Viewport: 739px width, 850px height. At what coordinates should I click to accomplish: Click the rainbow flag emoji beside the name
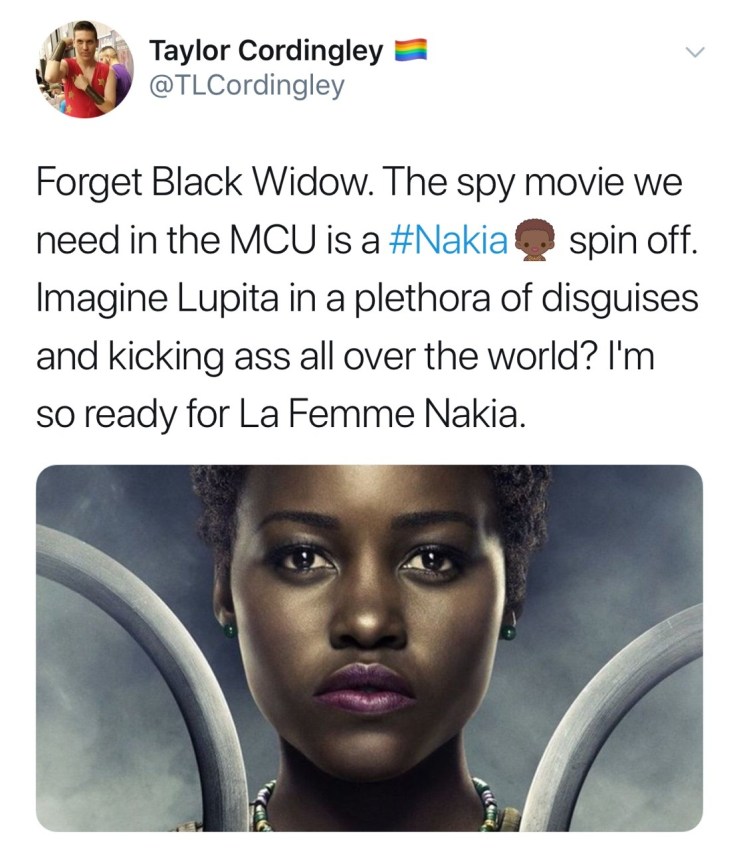410,49
